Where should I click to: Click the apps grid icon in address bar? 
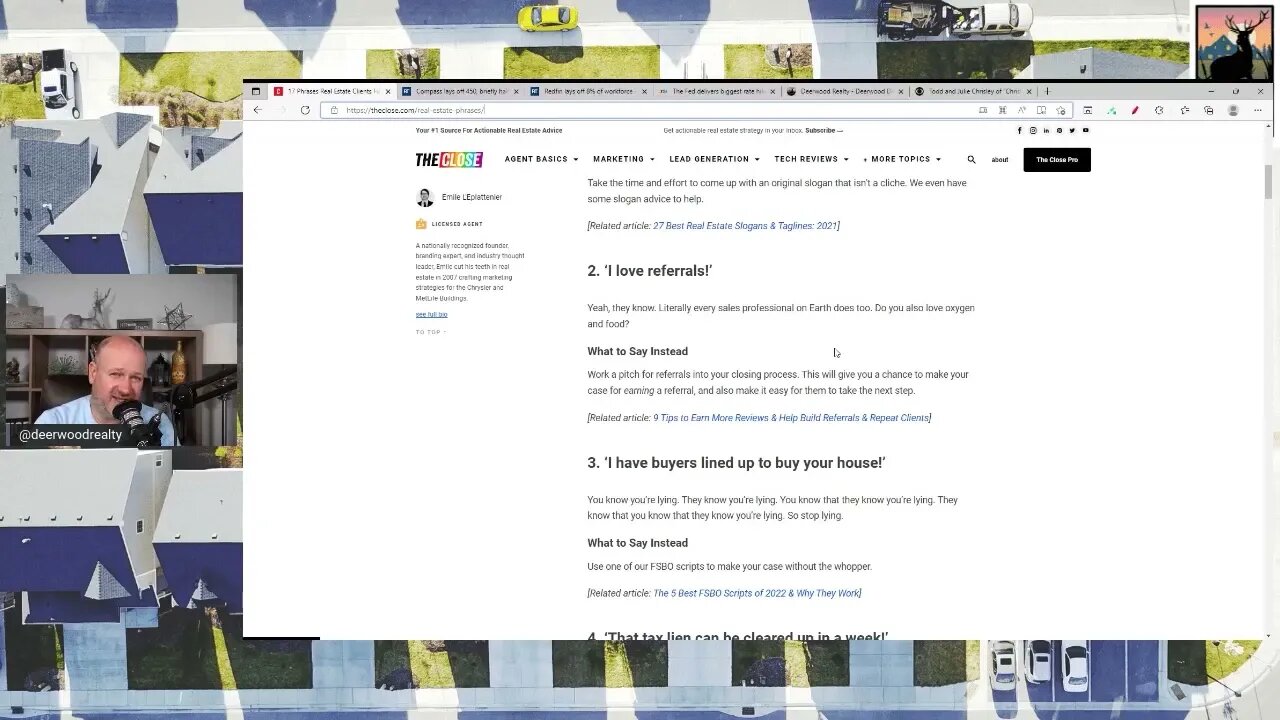(1002, 110)
